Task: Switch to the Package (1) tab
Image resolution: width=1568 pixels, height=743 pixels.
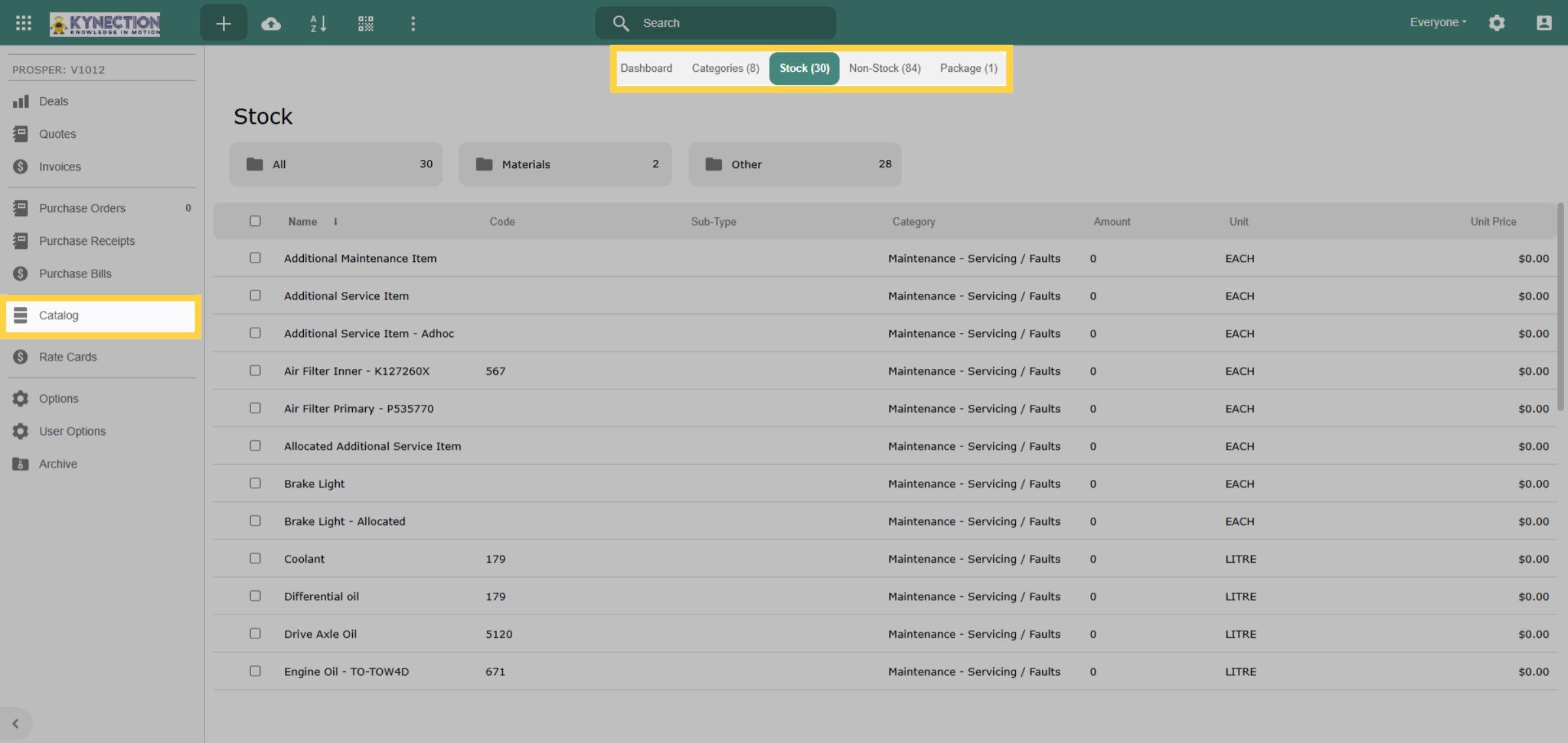Action: click(x=968, y=69)
